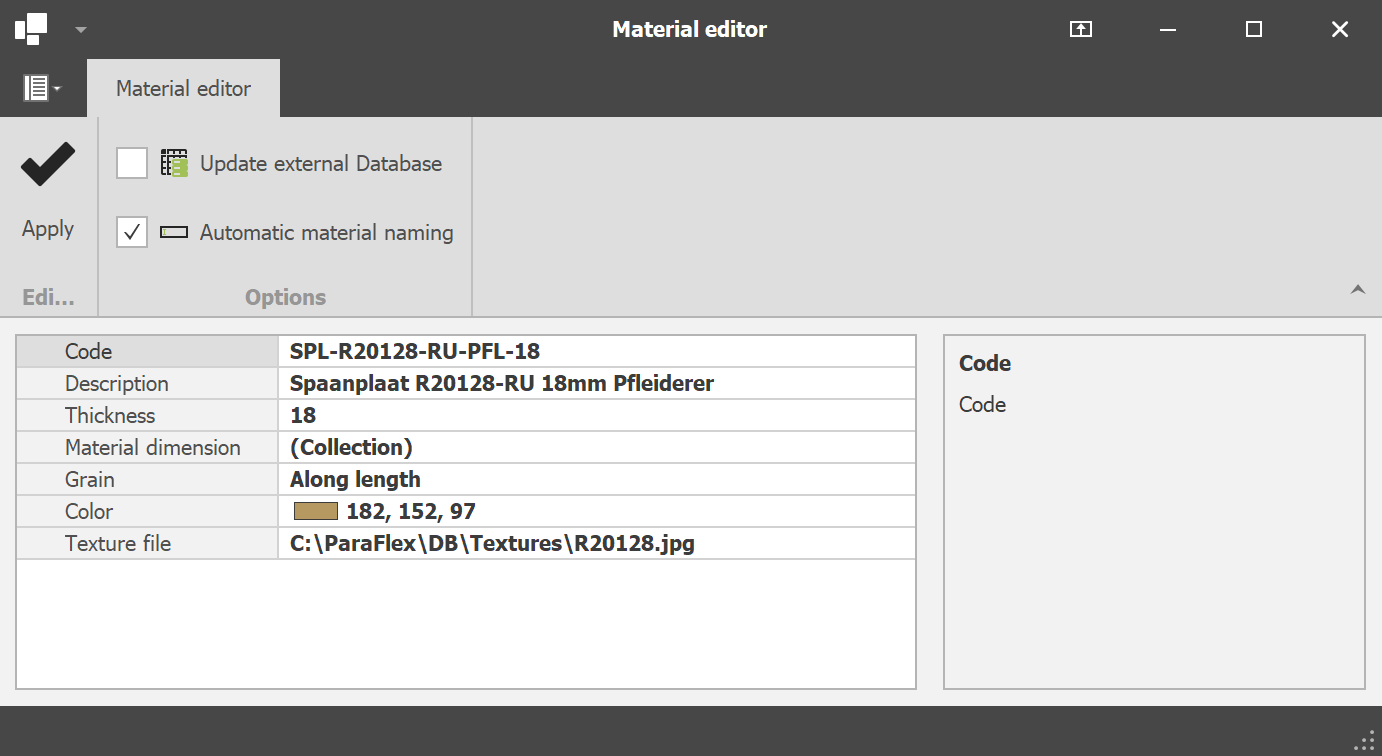
Task: Select the Material editor tab
Action: (183, 89)
